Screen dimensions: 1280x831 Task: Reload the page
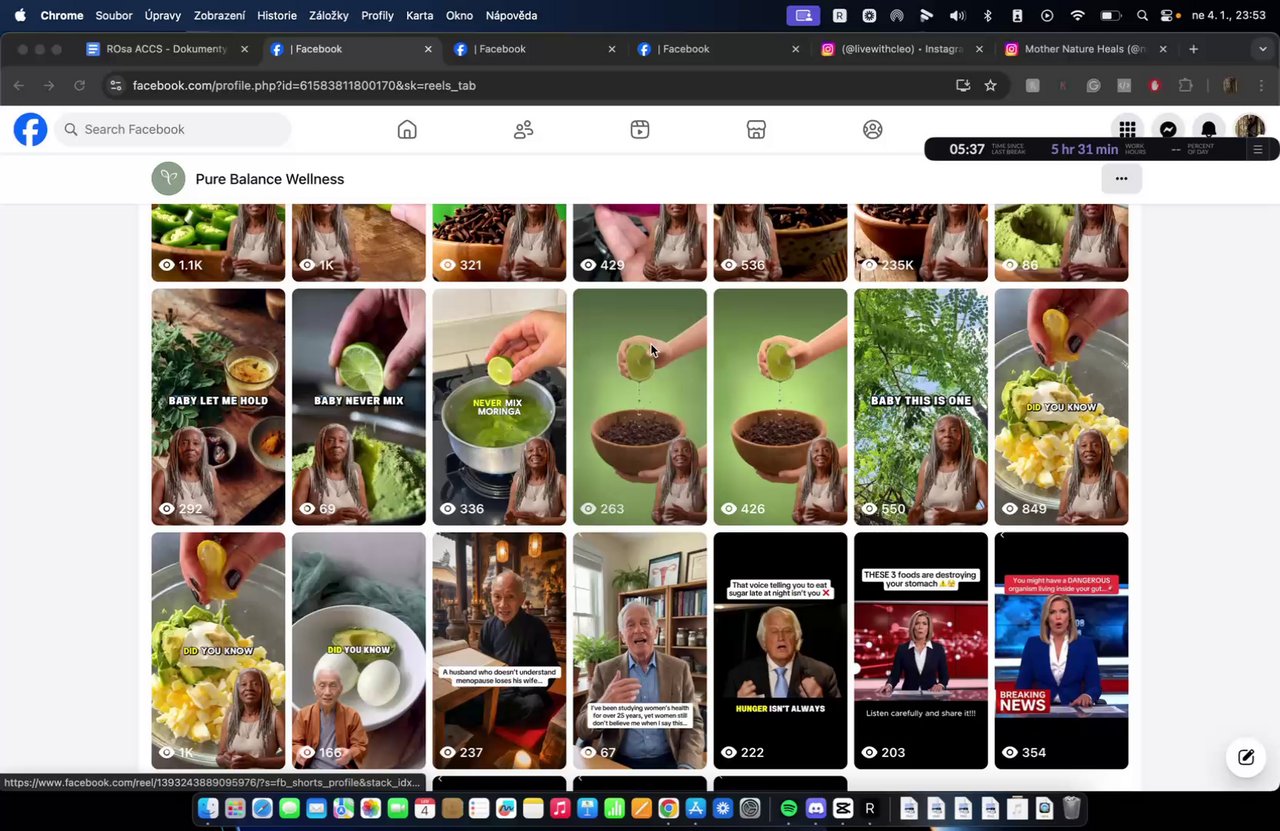click(x=80, y=85)
